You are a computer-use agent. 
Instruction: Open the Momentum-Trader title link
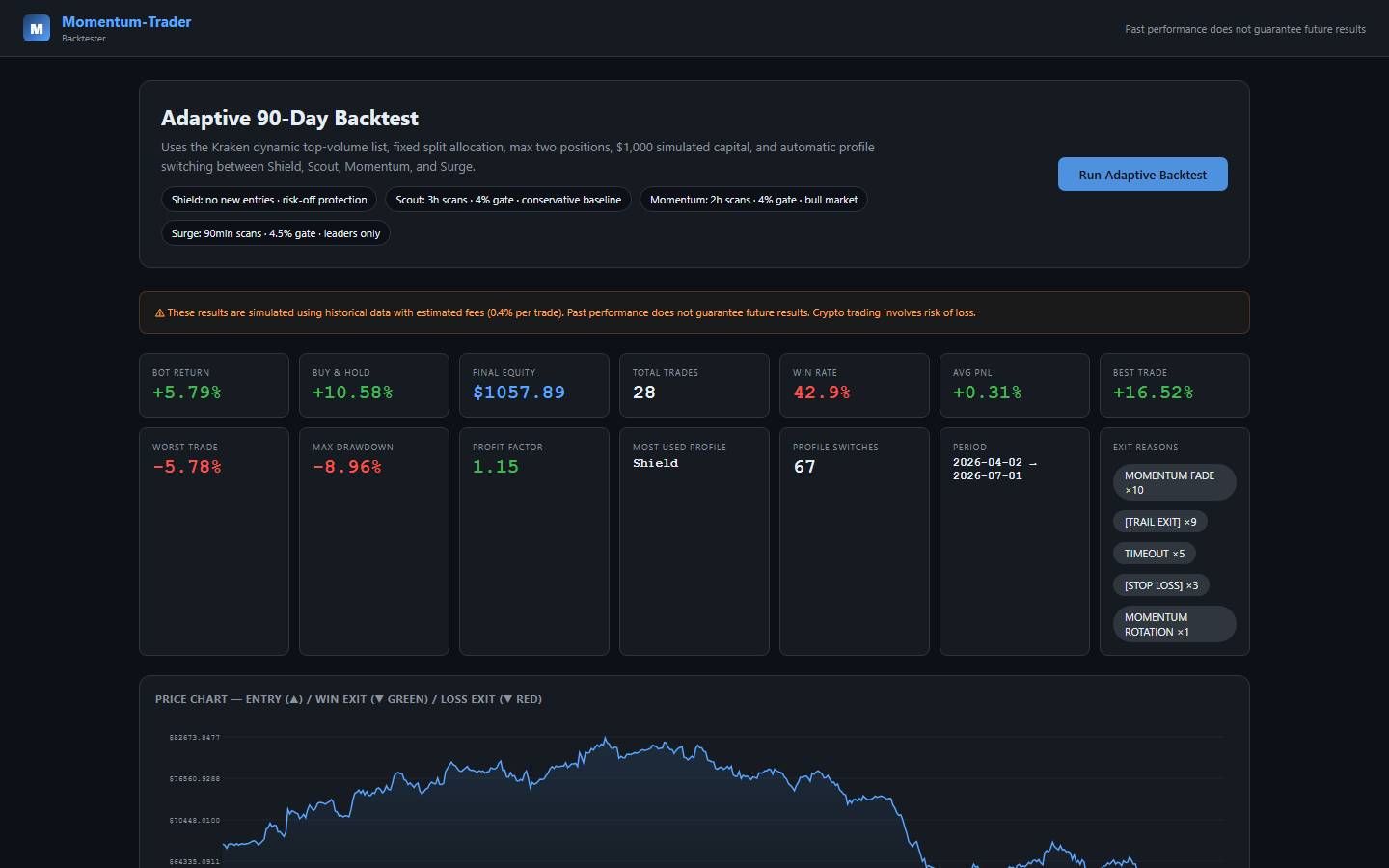(126, 21)
